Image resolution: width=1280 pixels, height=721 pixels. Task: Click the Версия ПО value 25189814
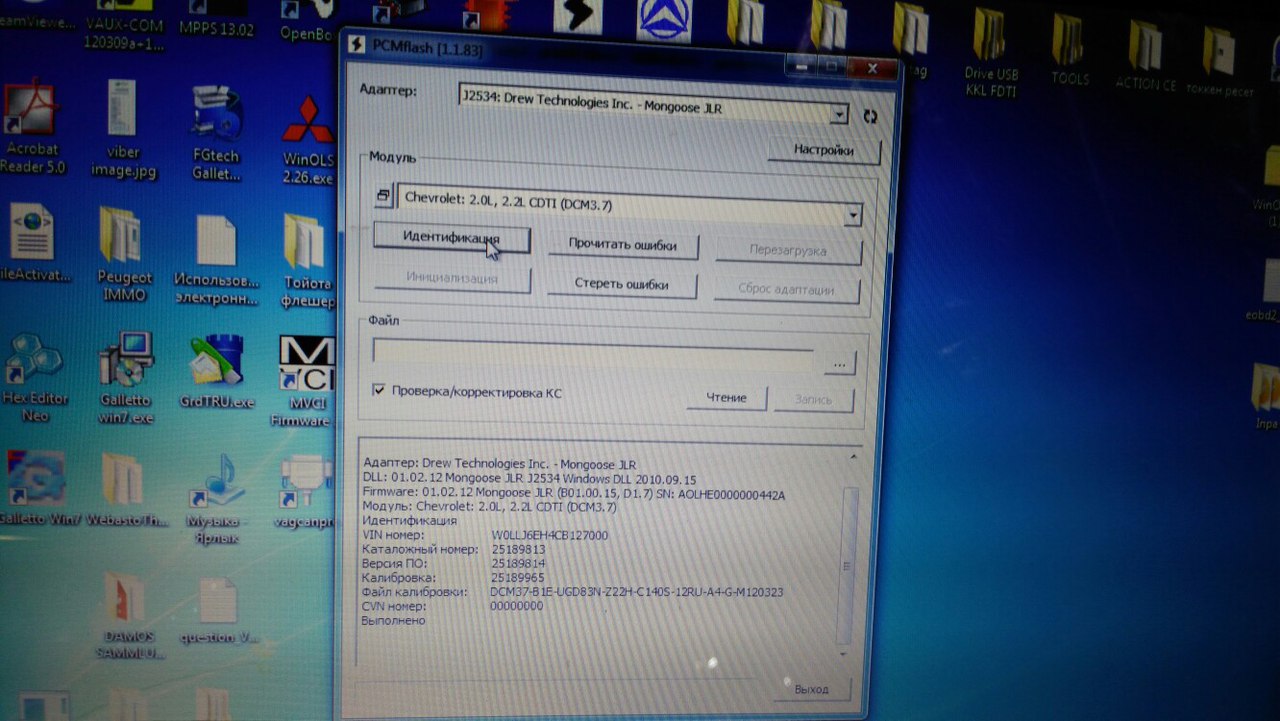(518, 563)
